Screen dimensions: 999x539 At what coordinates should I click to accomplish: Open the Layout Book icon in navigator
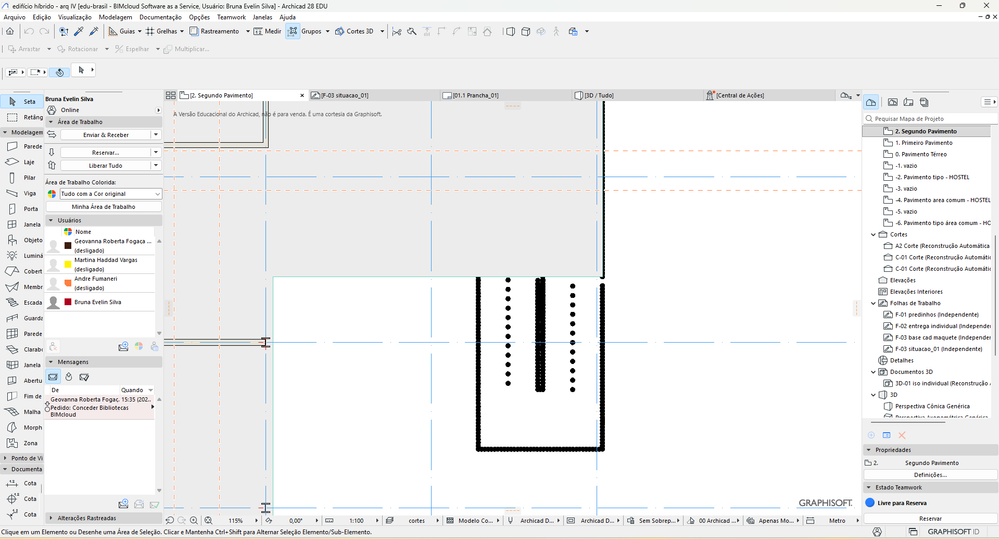click(x=909, y=102)
